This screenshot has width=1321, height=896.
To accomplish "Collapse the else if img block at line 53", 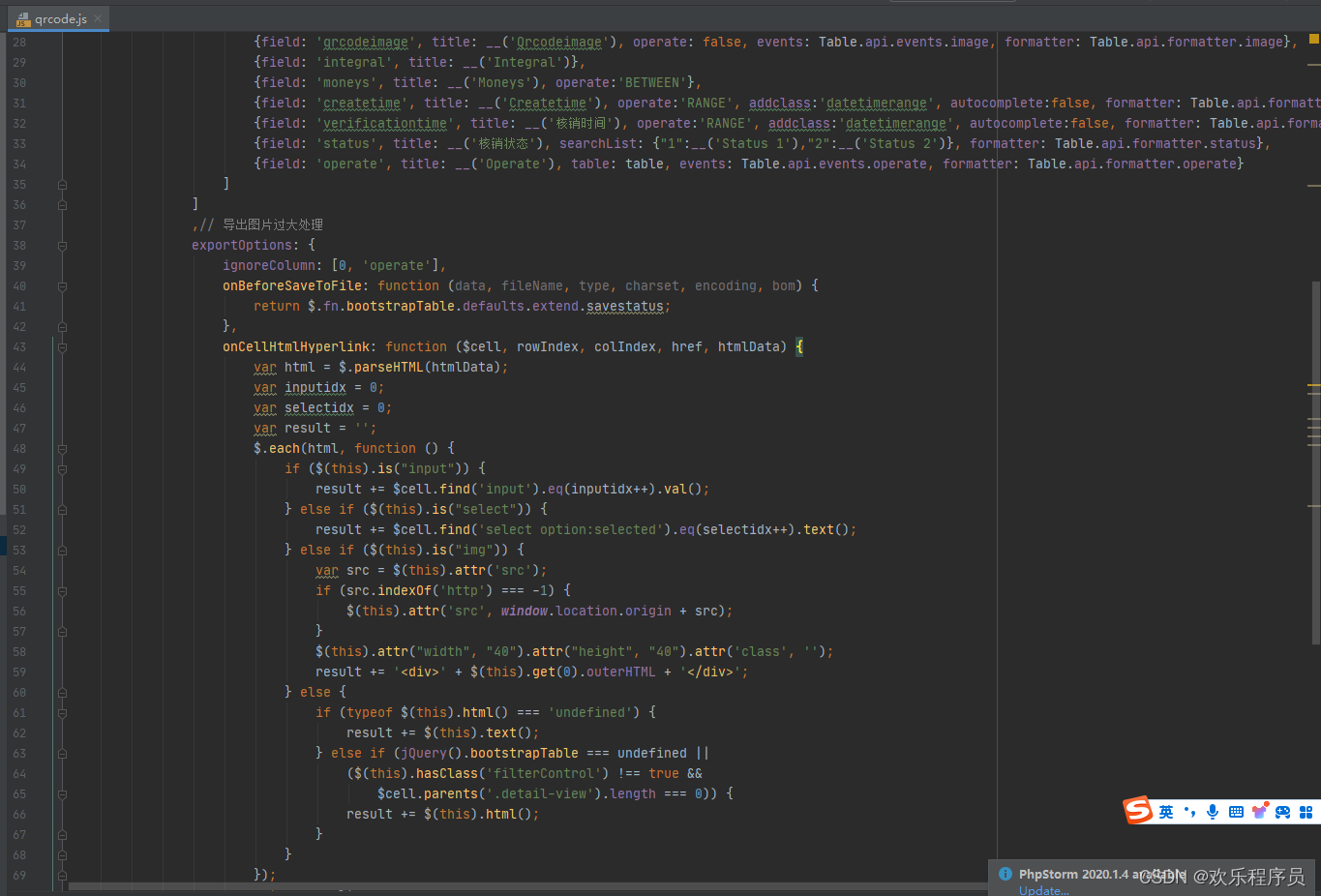I will click(x=62, y=550).
